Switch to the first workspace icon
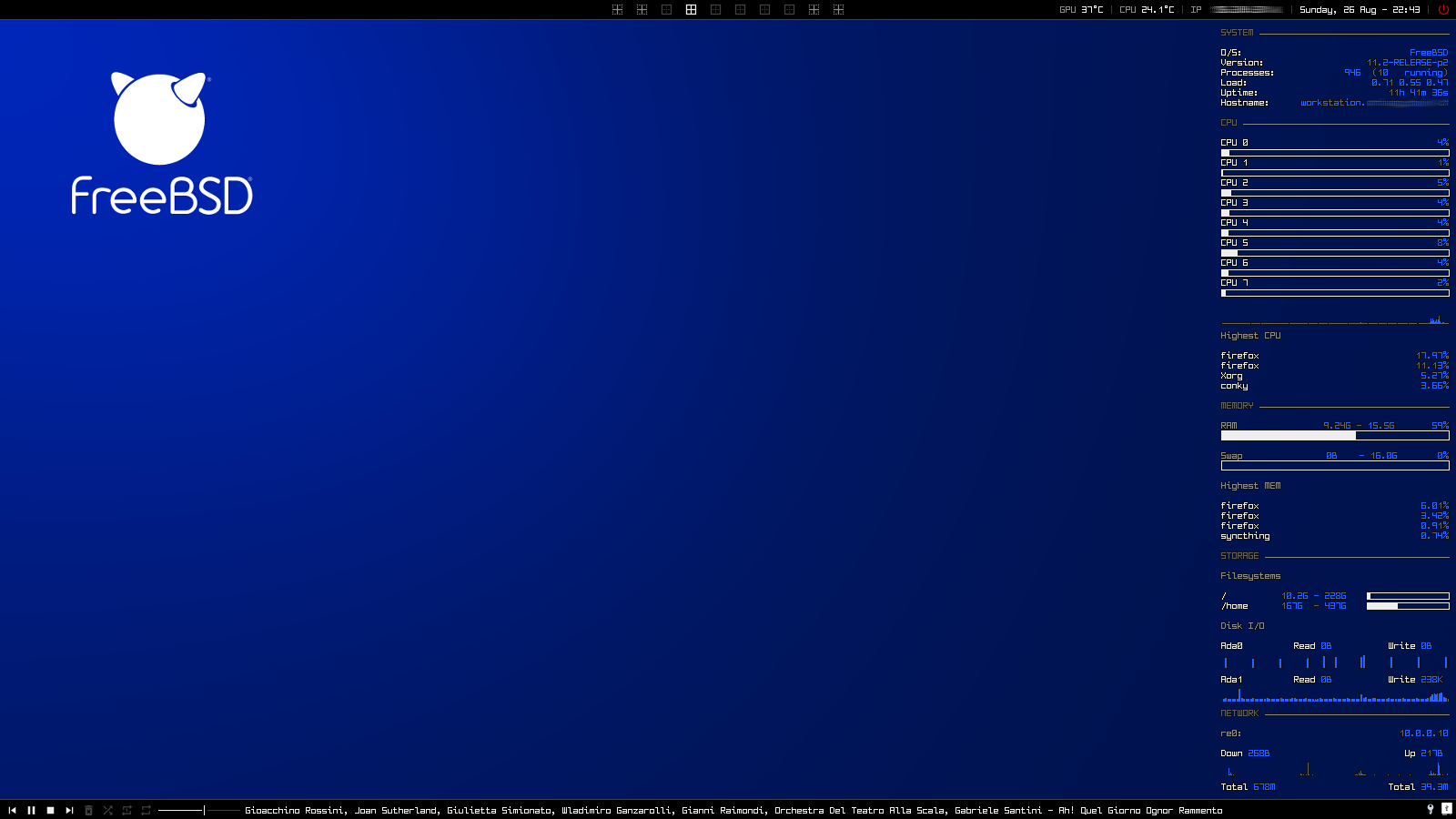Screen dimensions: 1456x819 617,9
